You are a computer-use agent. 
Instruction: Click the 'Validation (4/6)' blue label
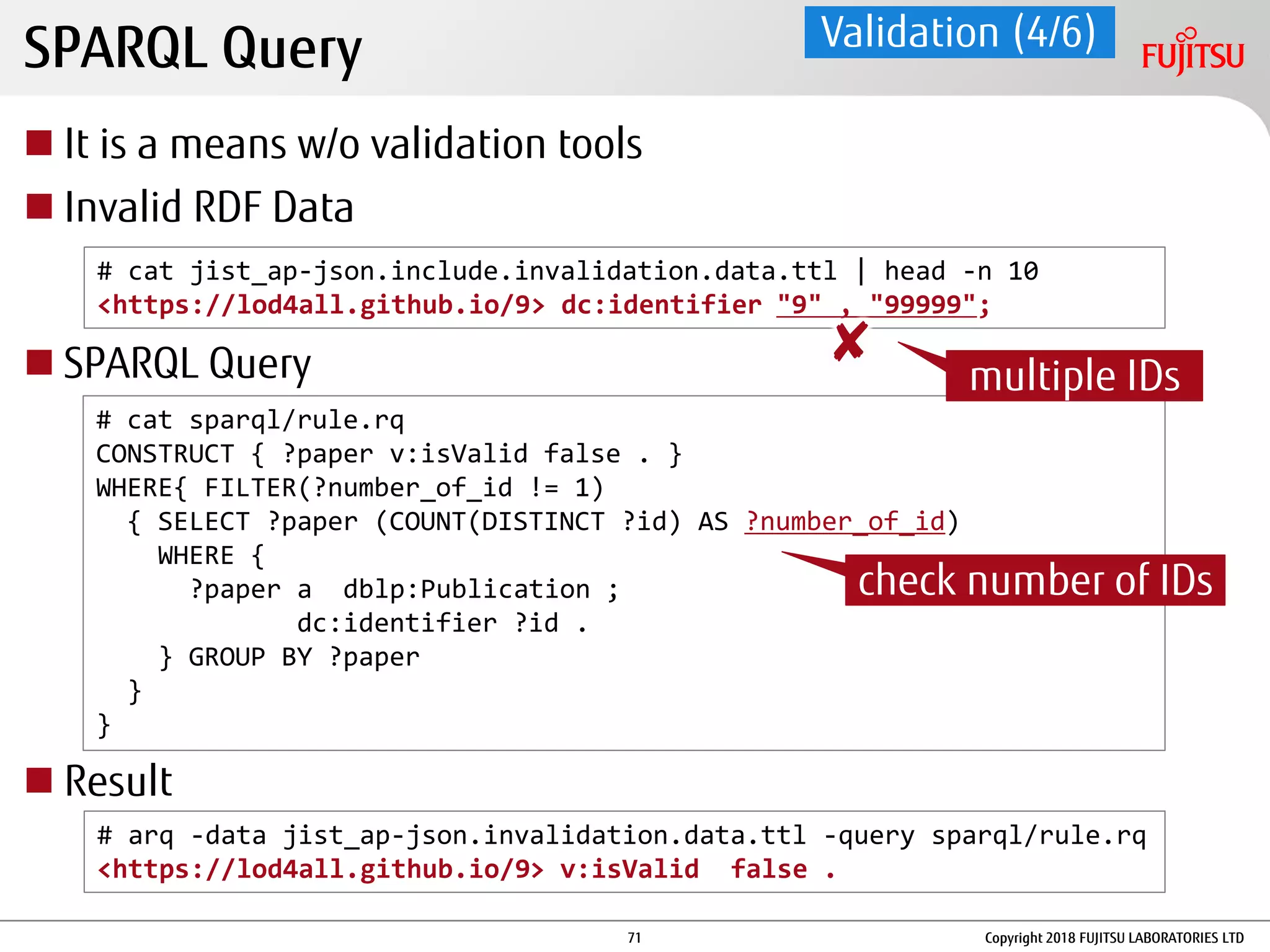click(x=959, y=32)
